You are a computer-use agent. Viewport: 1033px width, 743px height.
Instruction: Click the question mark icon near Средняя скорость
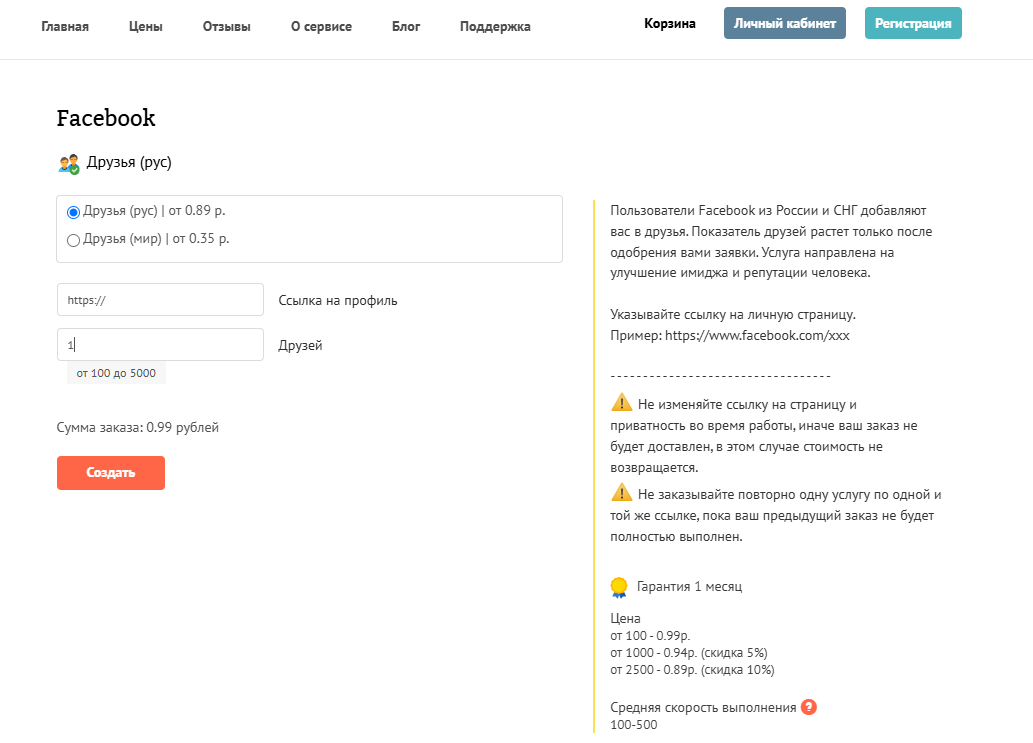808,707
